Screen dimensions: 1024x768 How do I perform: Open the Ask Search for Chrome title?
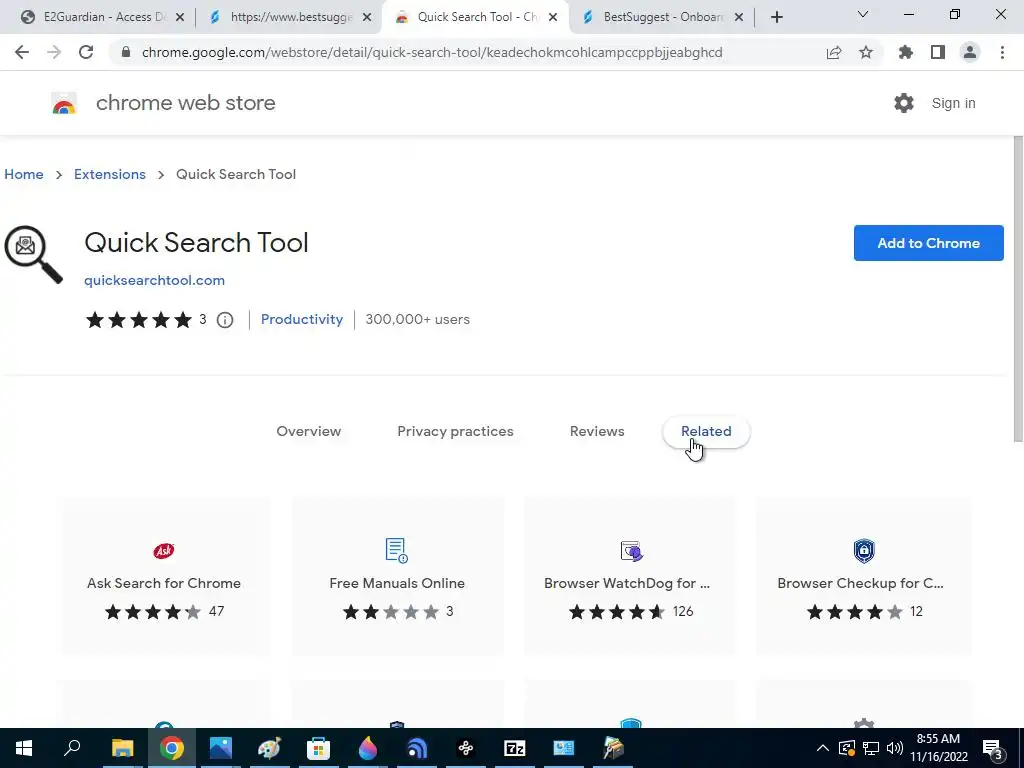[x=164, y=583]
